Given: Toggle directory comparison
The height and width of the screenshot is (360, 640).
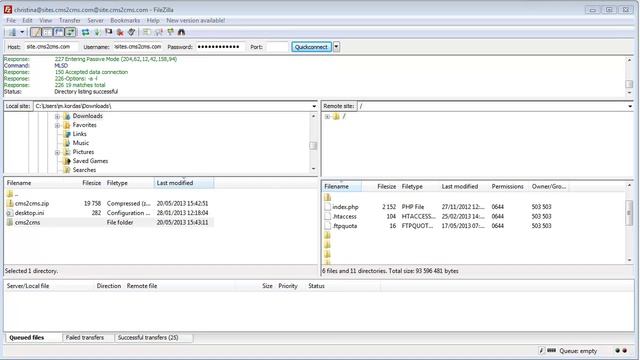Looking at the screenshot, I should click(x=158, y=32).
